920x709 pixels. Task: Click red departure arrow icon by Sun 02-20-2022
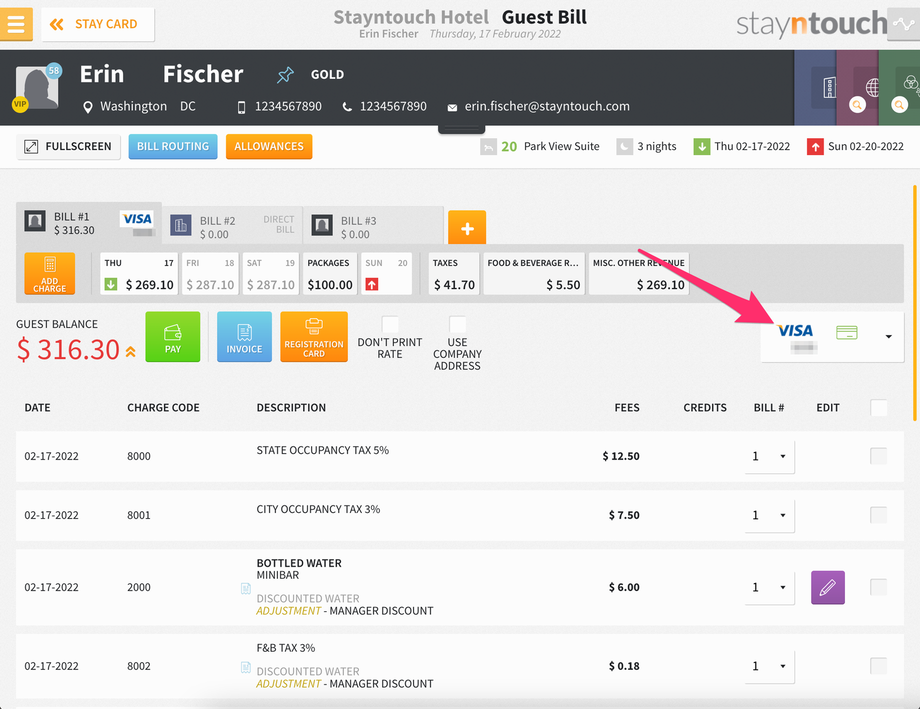pyautogui.click(x=815, y=147)
